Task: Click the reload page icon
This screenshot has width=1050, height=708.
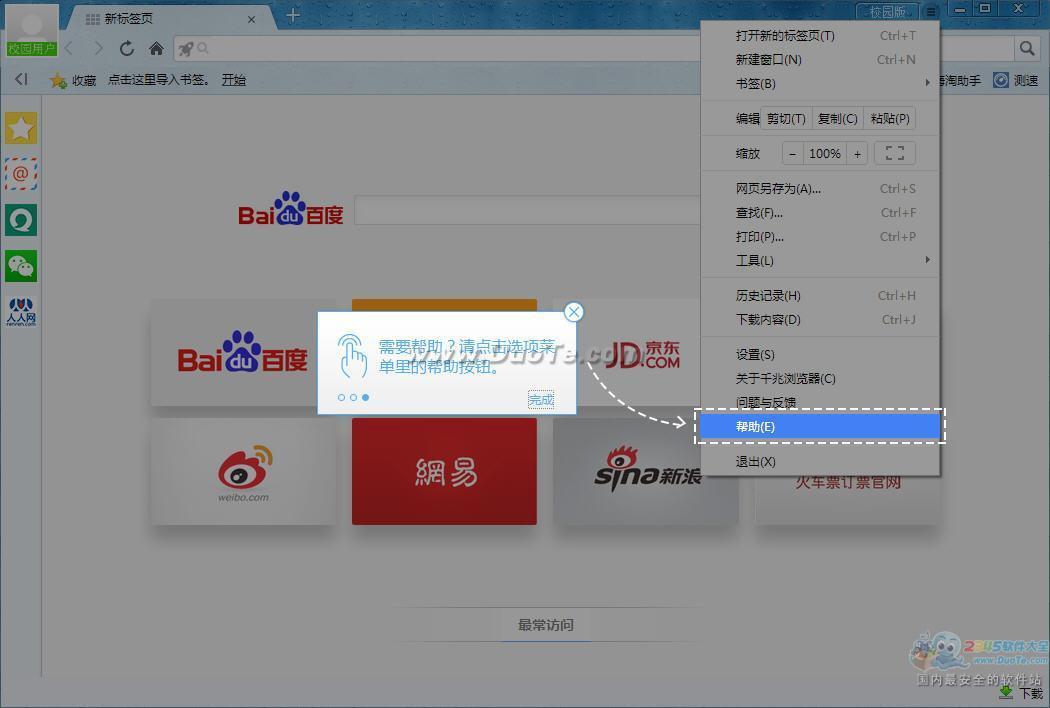Action: coord(127,48)
